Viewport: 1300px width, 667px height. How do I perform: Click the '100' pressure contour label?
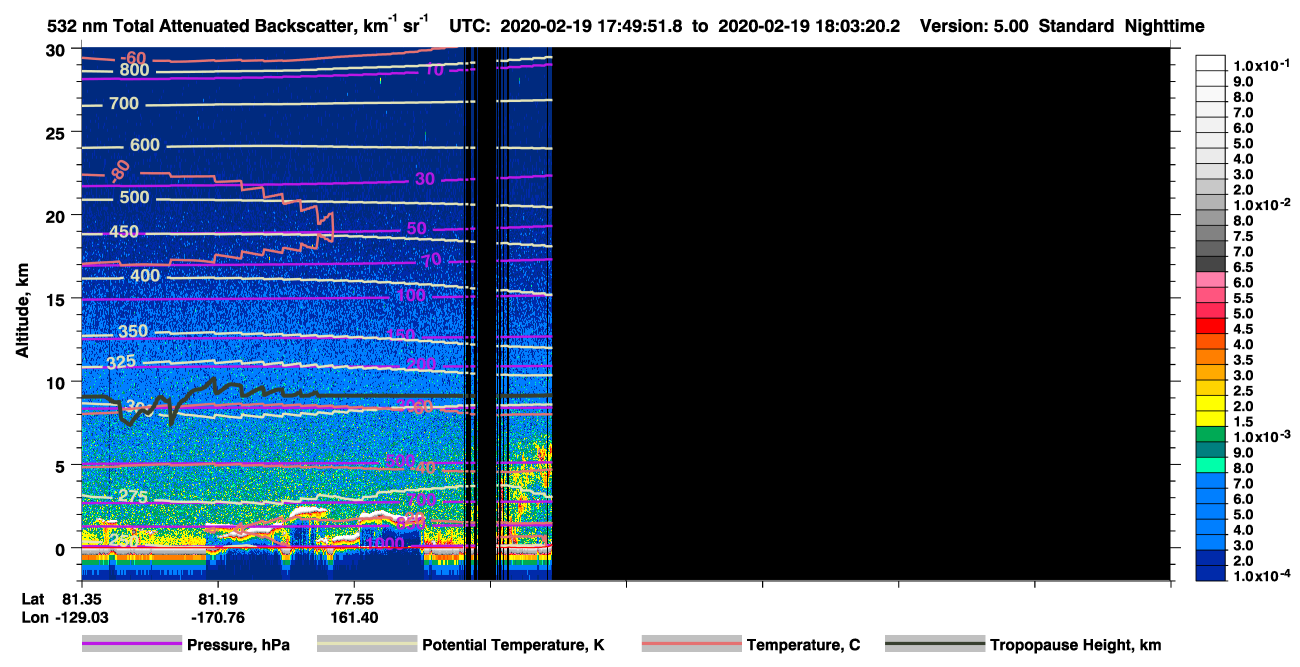coord(410,296)
